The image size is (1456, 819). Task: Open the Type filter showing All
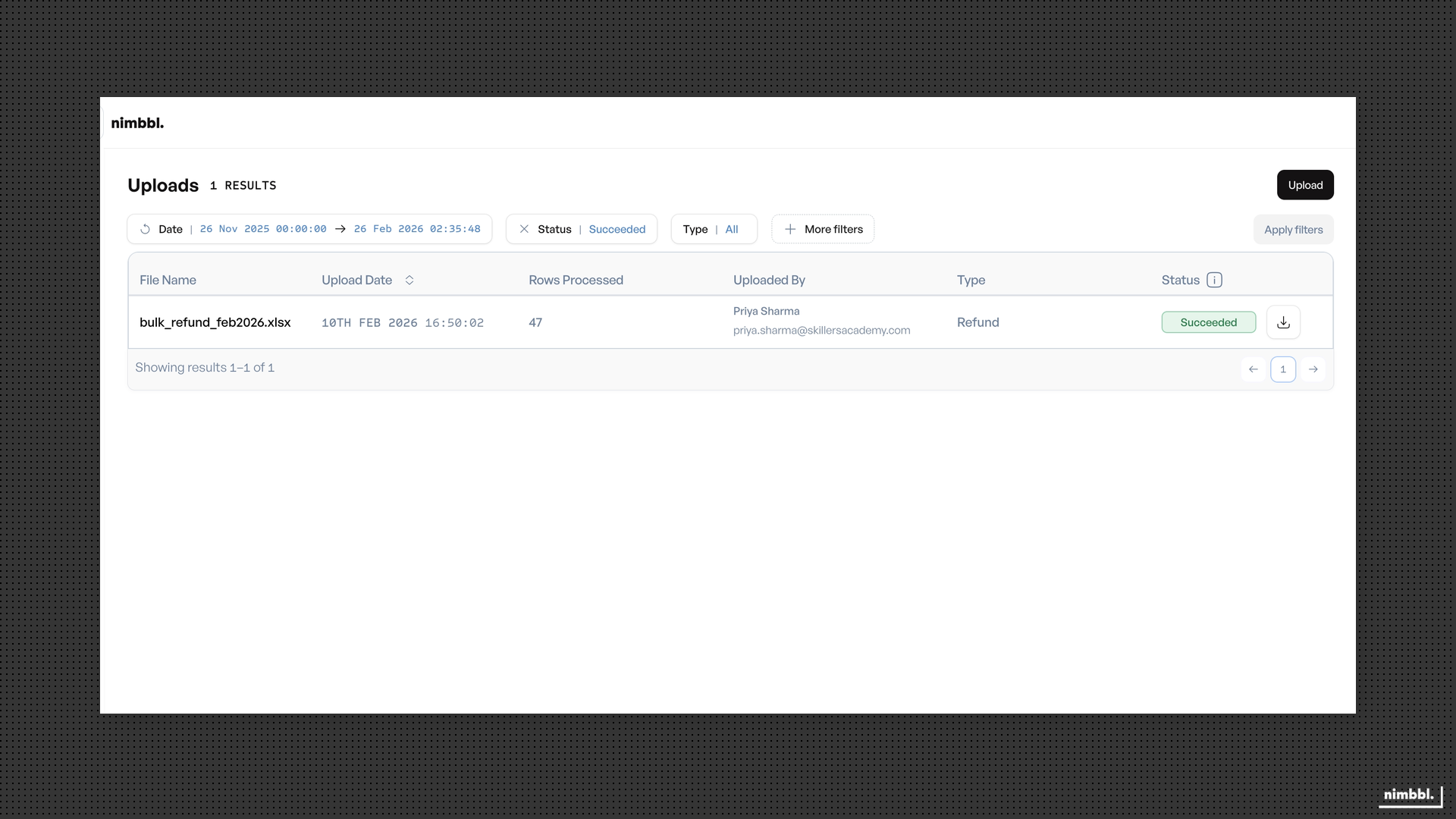(x=714, y=229)
